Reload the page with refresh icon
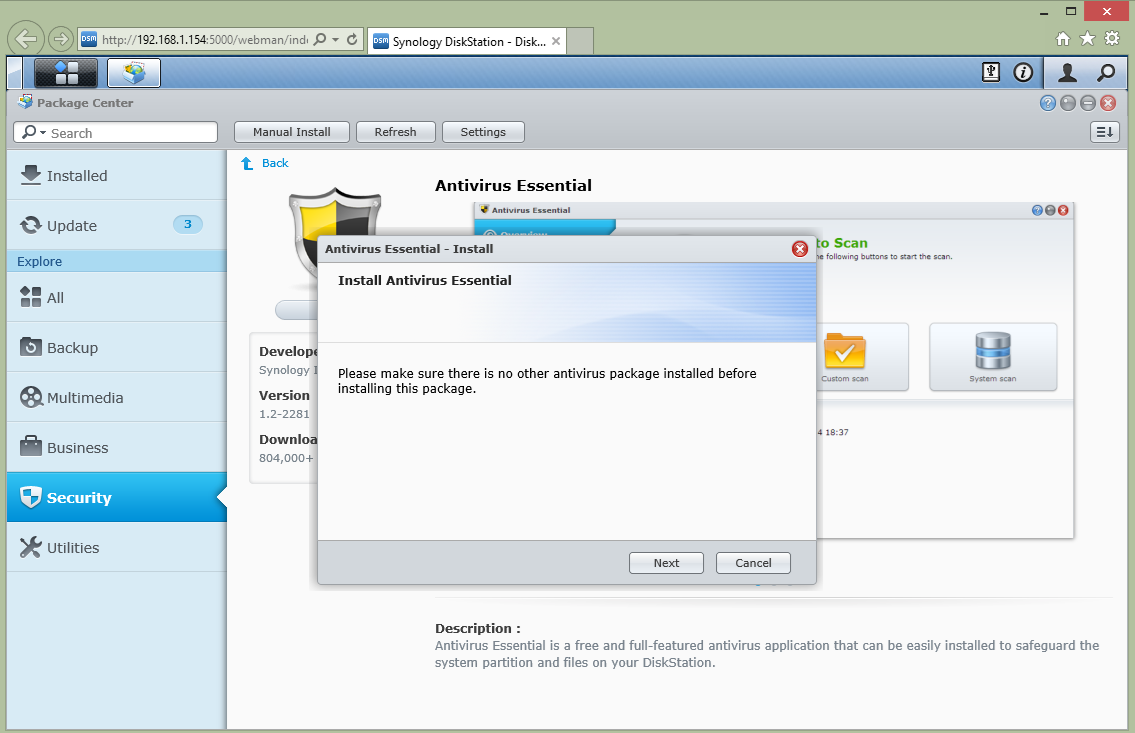Image resolution: width=1135 pixels, height=733 pixels. click(x=352, y=40)
